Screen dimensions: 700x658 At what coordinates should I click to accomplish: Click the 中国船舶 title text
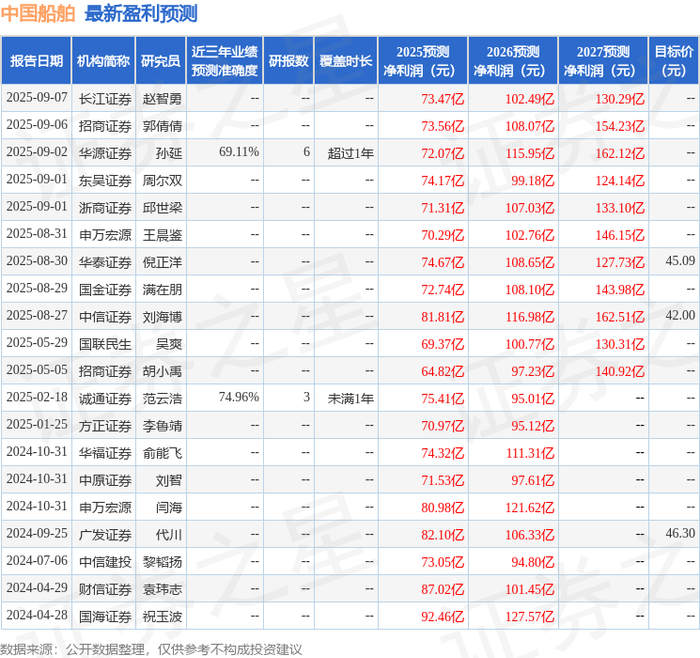(38, 14)
